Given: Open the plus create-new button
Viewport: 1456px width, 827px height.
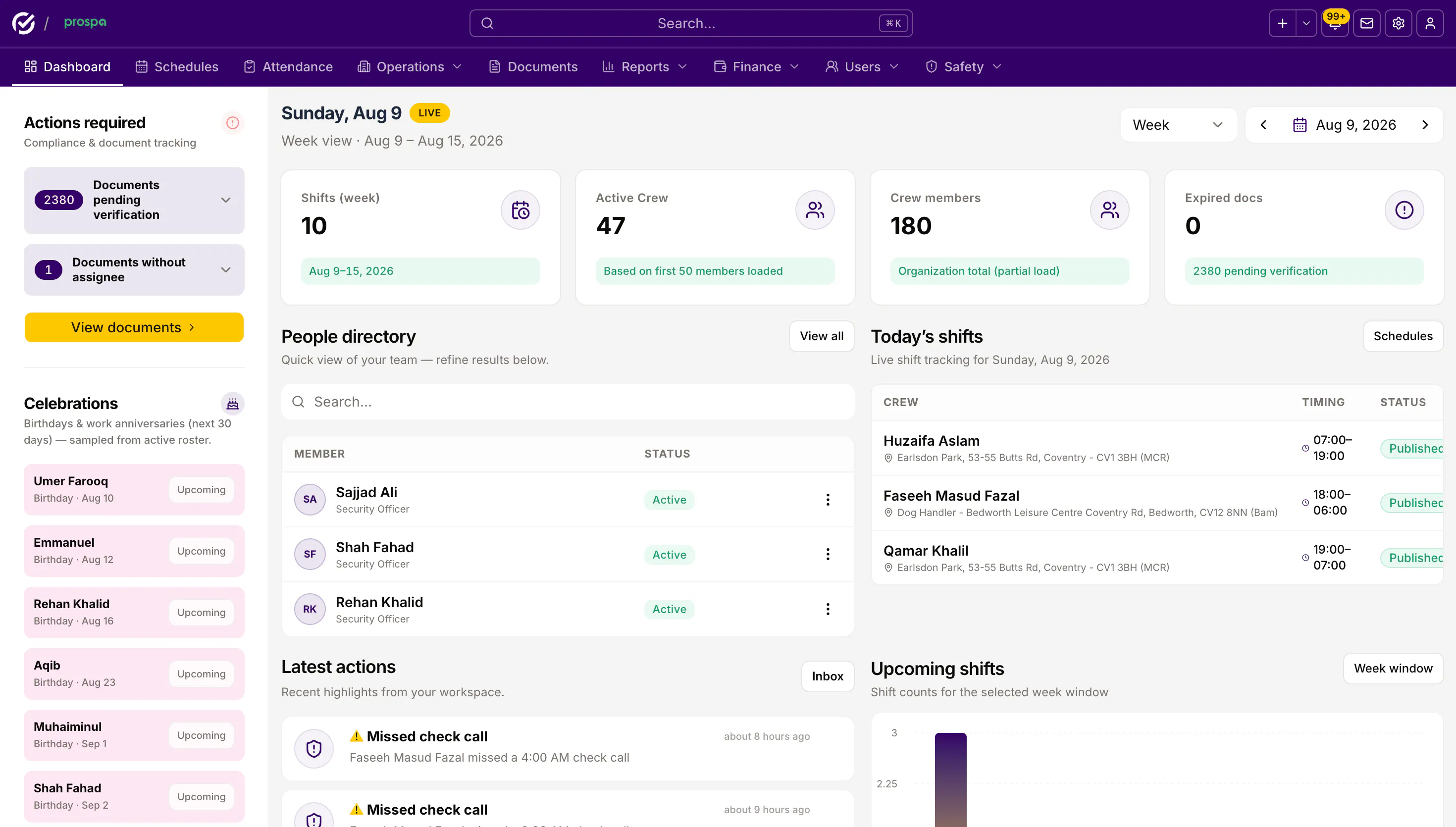Looking at the screenshot, I should [x=1282, y=23].
